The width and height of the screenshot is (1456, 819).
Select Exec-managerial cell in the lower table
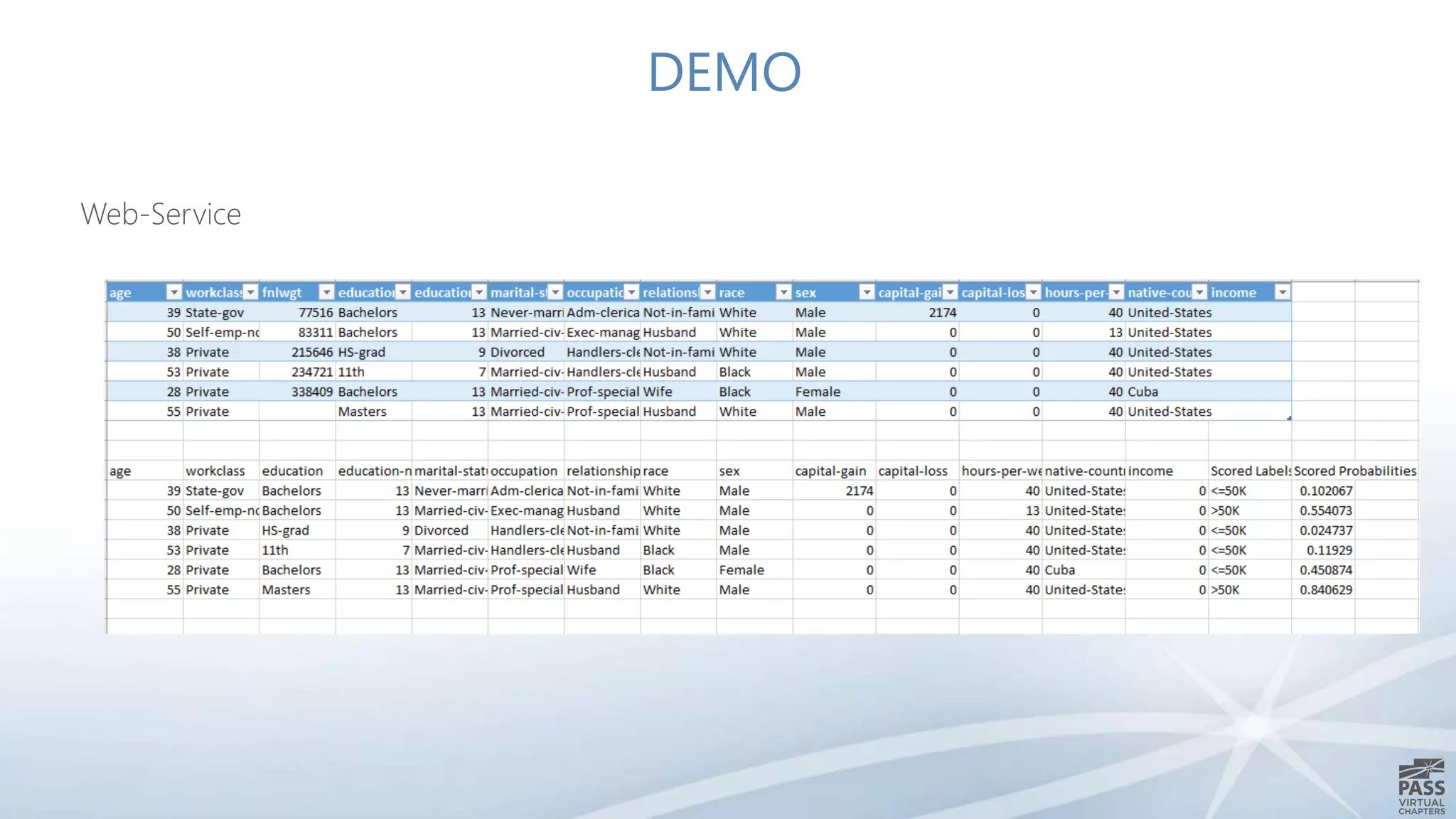(x=526, y=510)
